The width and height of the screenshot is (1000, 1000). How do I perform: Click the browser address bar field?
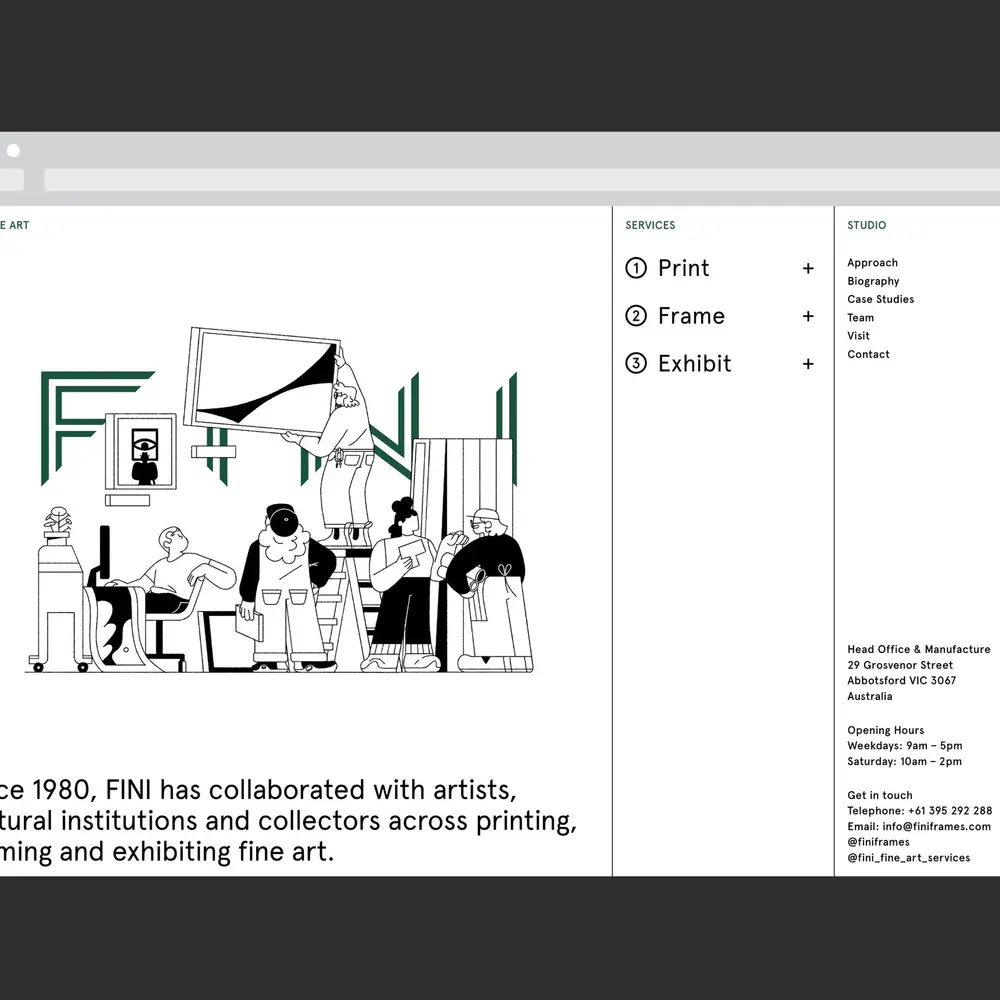[522, 180]
